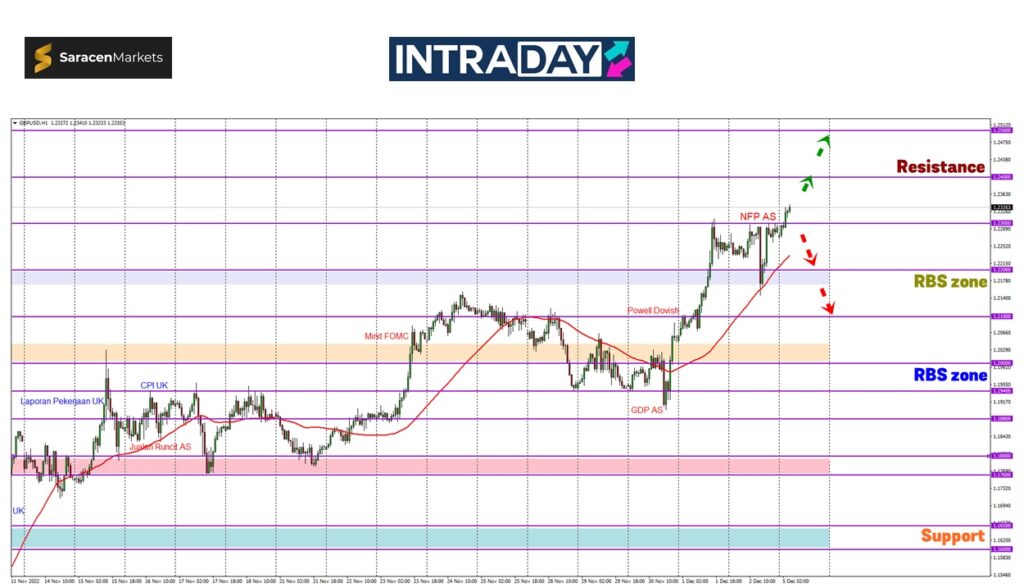Select the Powell Dovish annotation label
1024x587 pixels.
click(653, 311)
